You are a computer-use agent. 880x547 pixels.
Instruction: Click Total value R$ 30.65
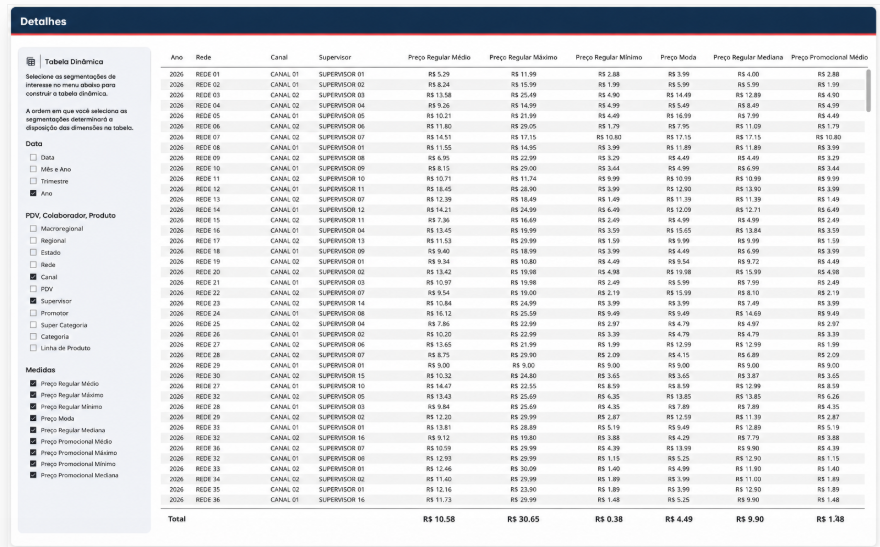click(523, 520)
